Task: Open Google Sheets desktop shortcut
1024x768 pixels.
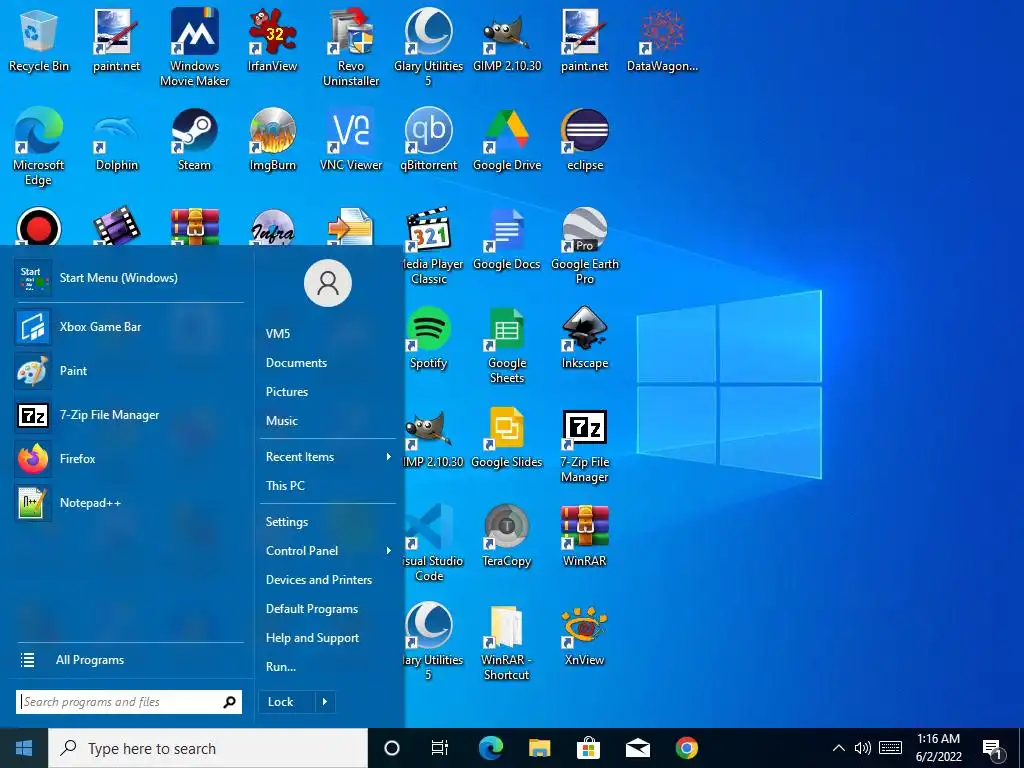Action: (x=507, y=345)
